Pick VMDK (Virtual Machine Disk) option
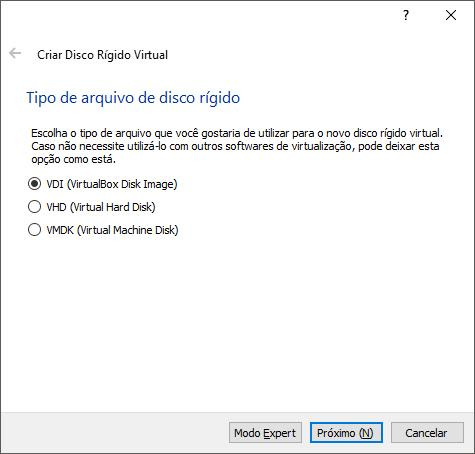 [103, 230]
